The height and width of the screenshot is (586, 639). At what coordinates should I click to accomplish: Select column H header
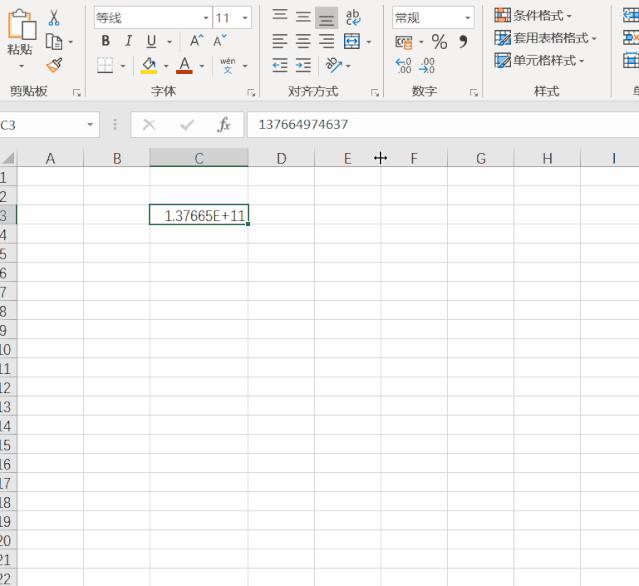coord(547,158)
